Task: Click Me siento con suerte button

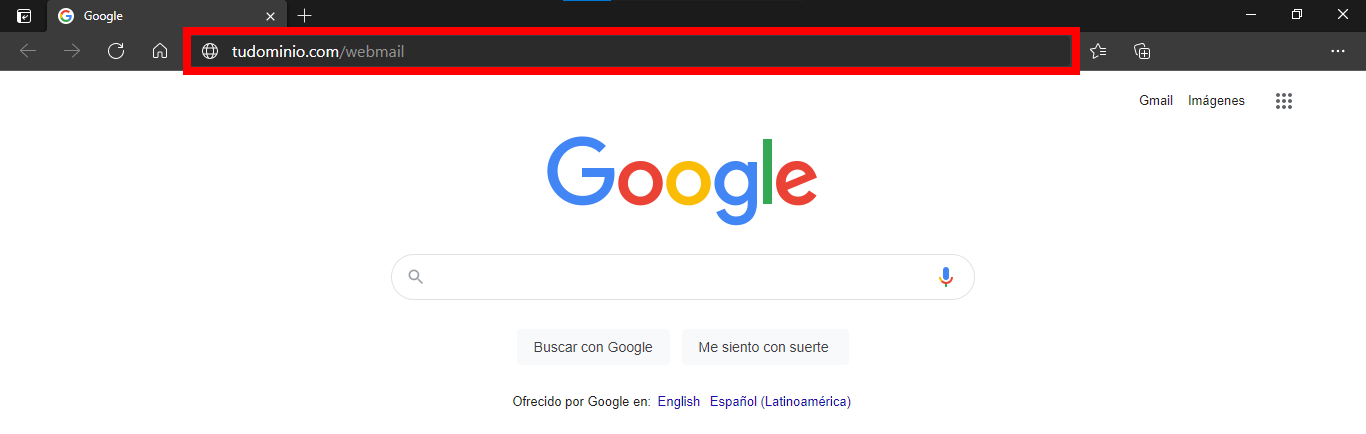Action: pyautogui.click(x=764, y=347)
